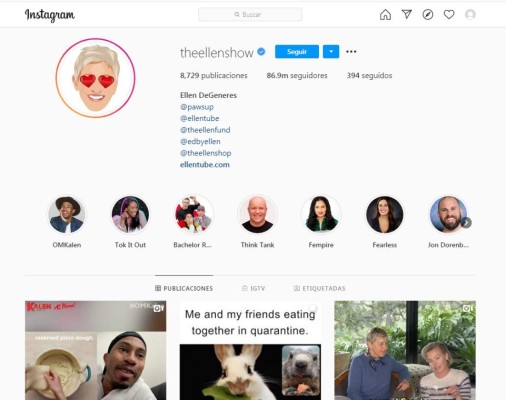The height and width of the screenshot is (400, 506).
Task: Open the 8,729 publicaciones count
Action: (x=214, y=76)
